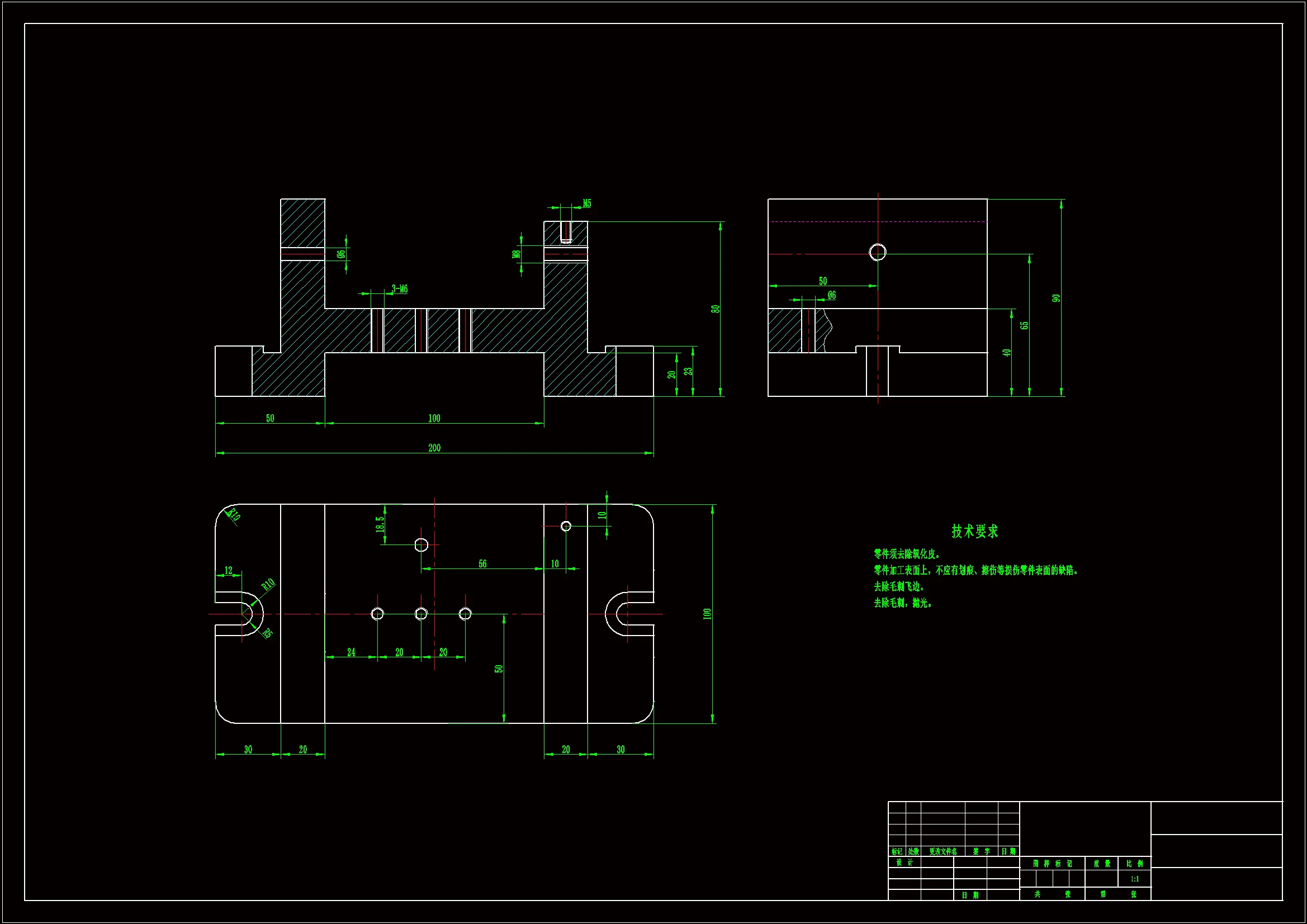Click the 设计 cell in the title block
This screenshot has height=924, width=1307.
(x=905, y=863)
